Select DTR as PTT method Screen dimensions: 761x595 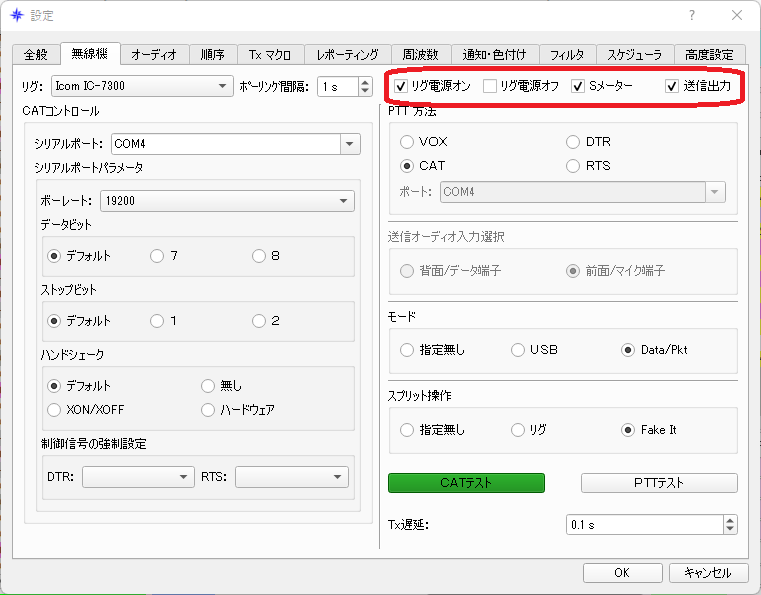573,142
